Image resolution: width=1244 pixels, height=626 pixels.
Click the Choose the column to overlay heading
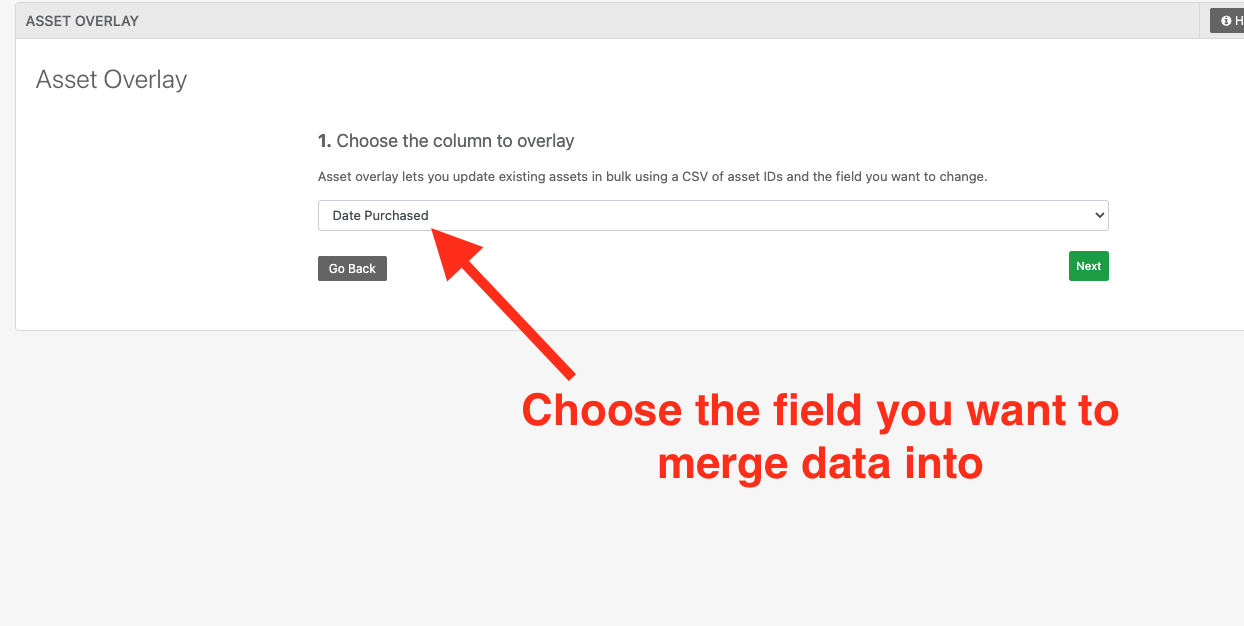[455, 141]
